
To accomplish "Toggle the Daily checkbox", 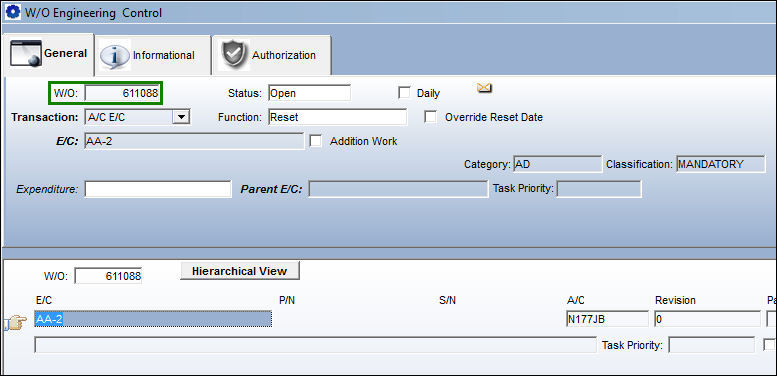I will pyautogui.click(x=404, y=93).
